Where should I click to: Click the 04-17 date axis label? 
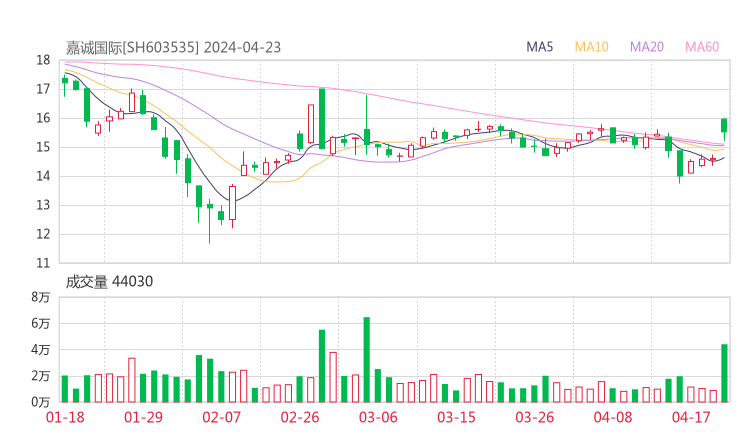pyautogui.click(x=691, y=417)
